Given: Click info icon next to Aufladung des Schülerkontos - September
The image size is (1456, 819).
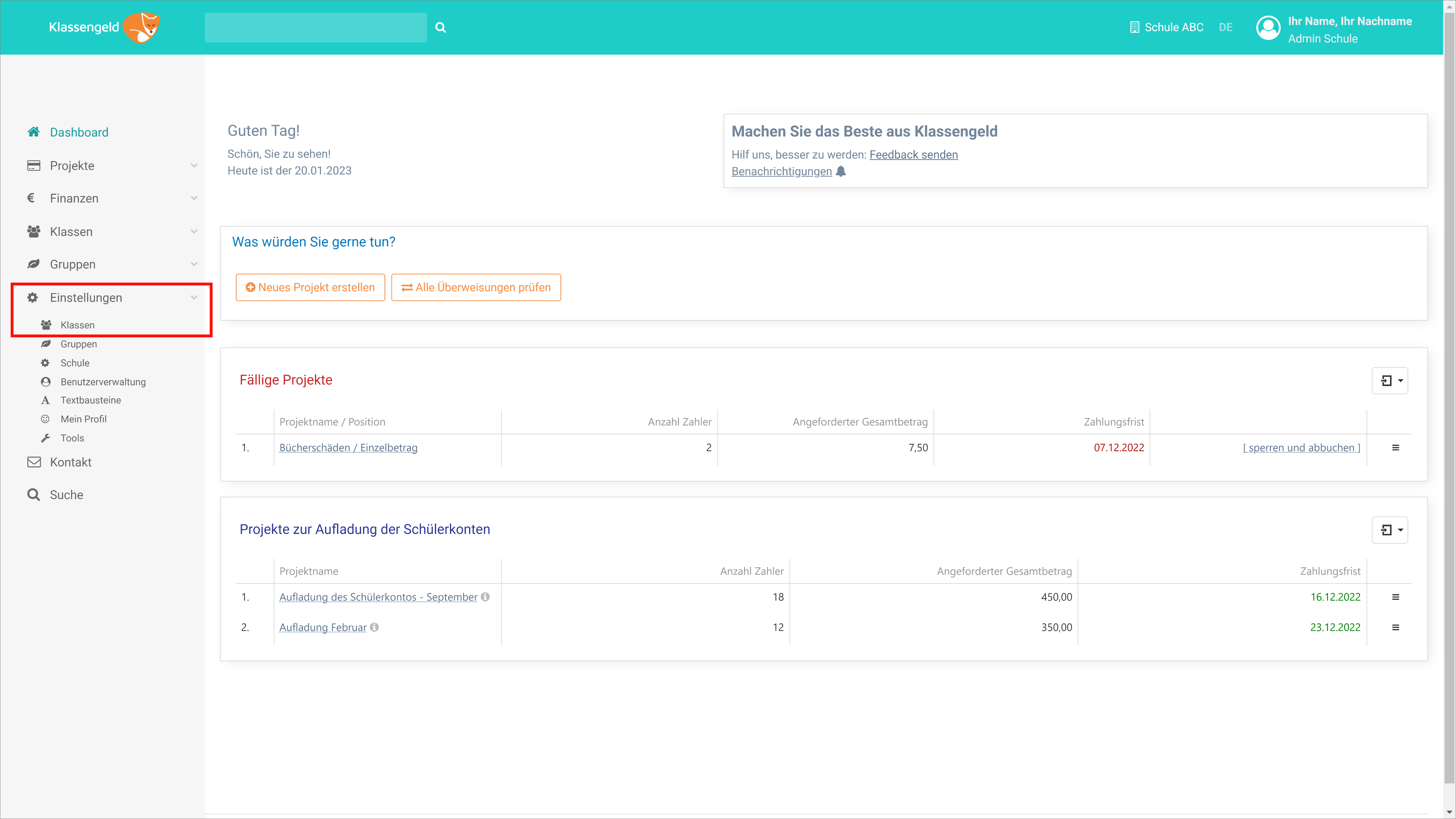Looking at the screenshot, I should coord(485,596).
